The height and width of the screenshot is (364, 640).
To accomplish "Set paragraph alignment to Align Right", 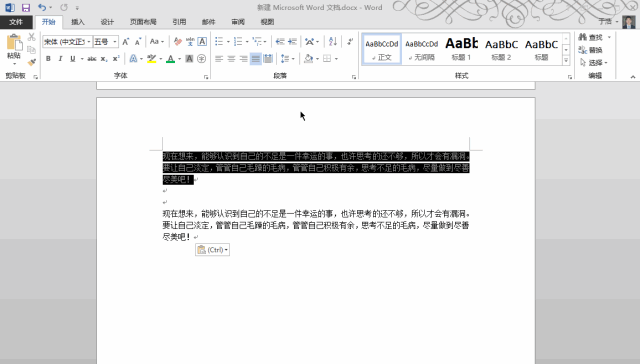I will click(x=244, y=59).
